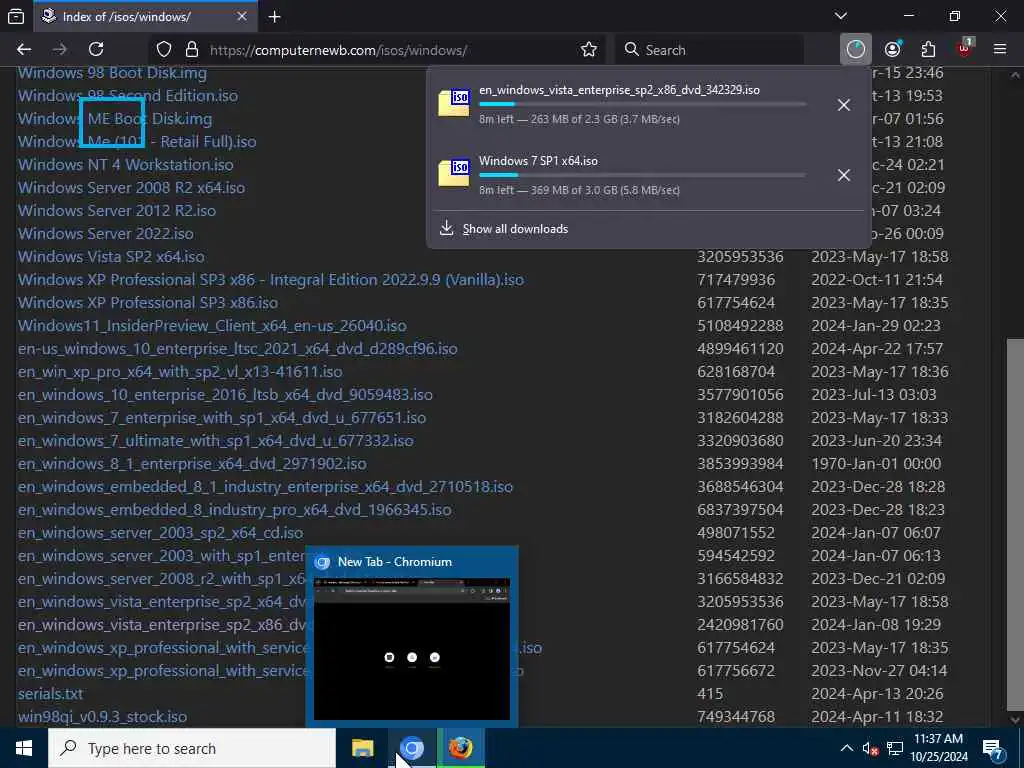Cancel the Windows 7 SP1 x64 download
1024x768 pixels.
[844, 175]
